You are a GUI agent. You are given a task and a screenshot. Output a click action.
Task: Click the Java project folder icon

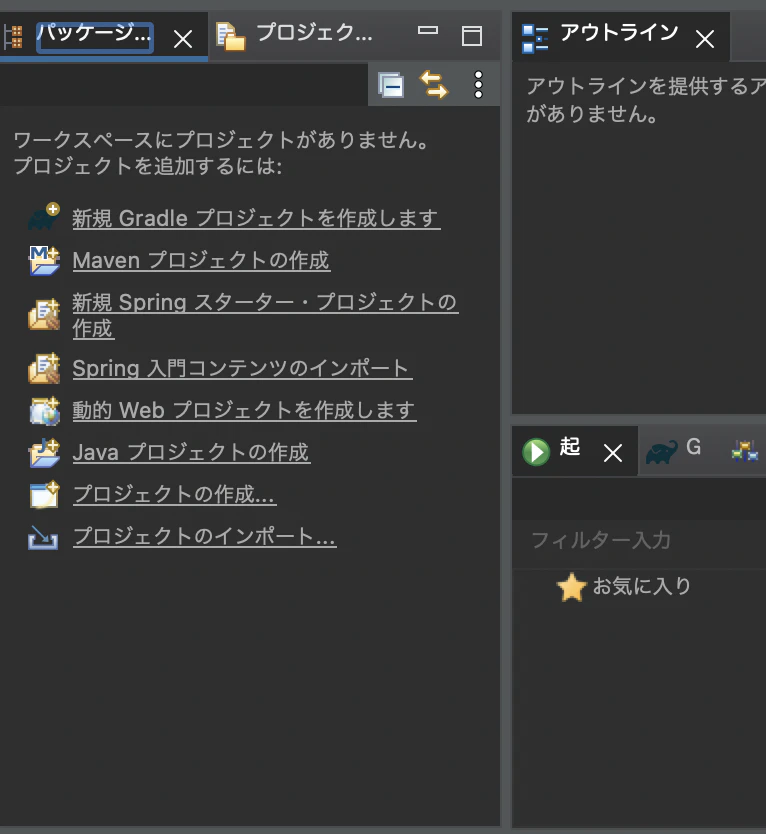coord(44,453)
